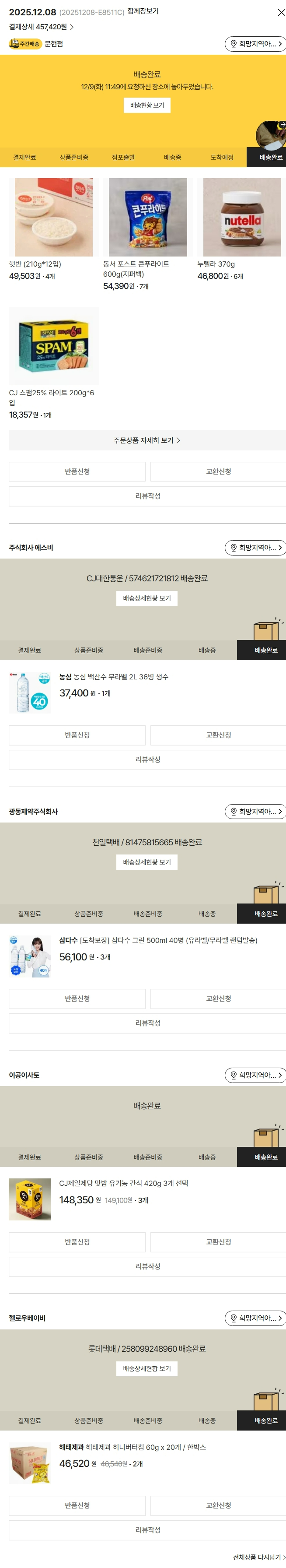
Task: Click the package box icon under 이공이사토
Action: tap(265, 1137)
